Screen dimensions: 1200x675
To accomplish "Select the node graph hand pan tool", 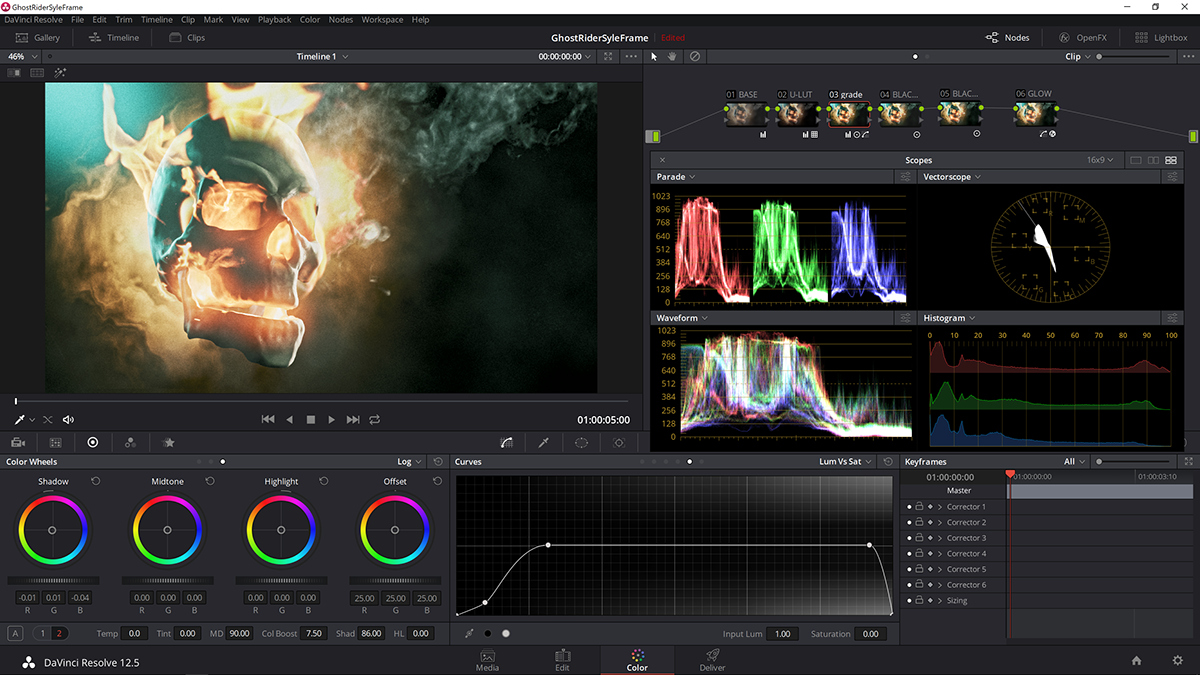I will (673, 57).
